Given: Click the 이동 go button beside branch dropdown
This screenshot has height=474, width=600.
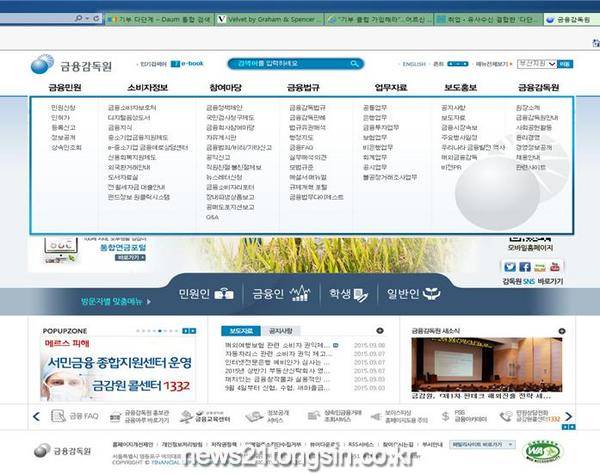Looking at the screenshot, I should click(565, 64).
